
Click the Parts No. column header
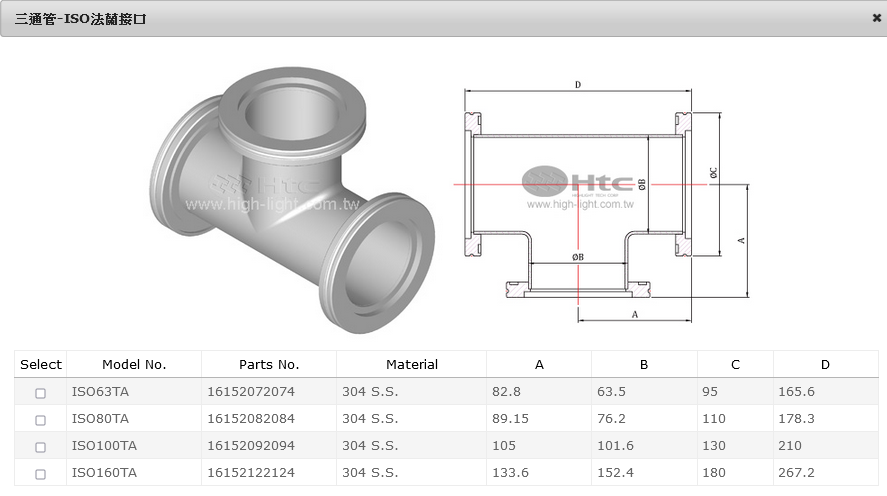pyautogui.click(x=269, y=365)
